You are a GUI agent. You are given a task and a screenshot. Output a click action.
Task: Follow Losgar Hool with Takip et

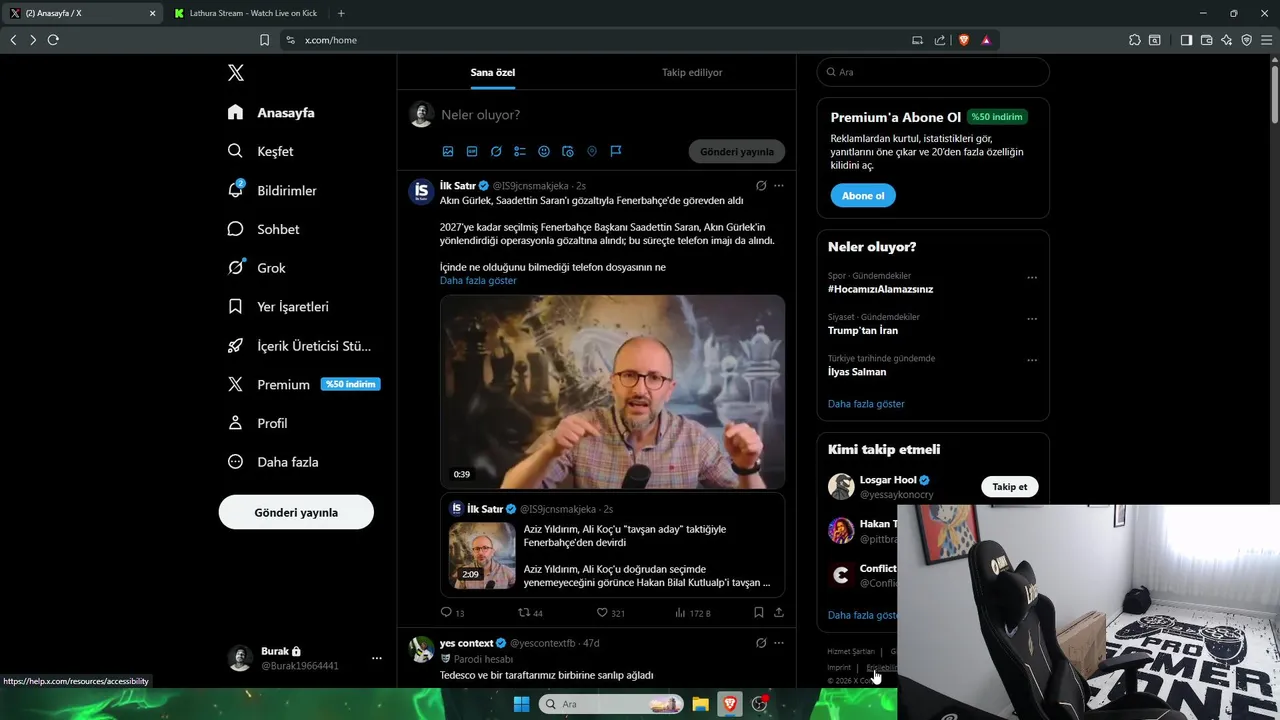pyautogui.click(x=1009, y=487)
